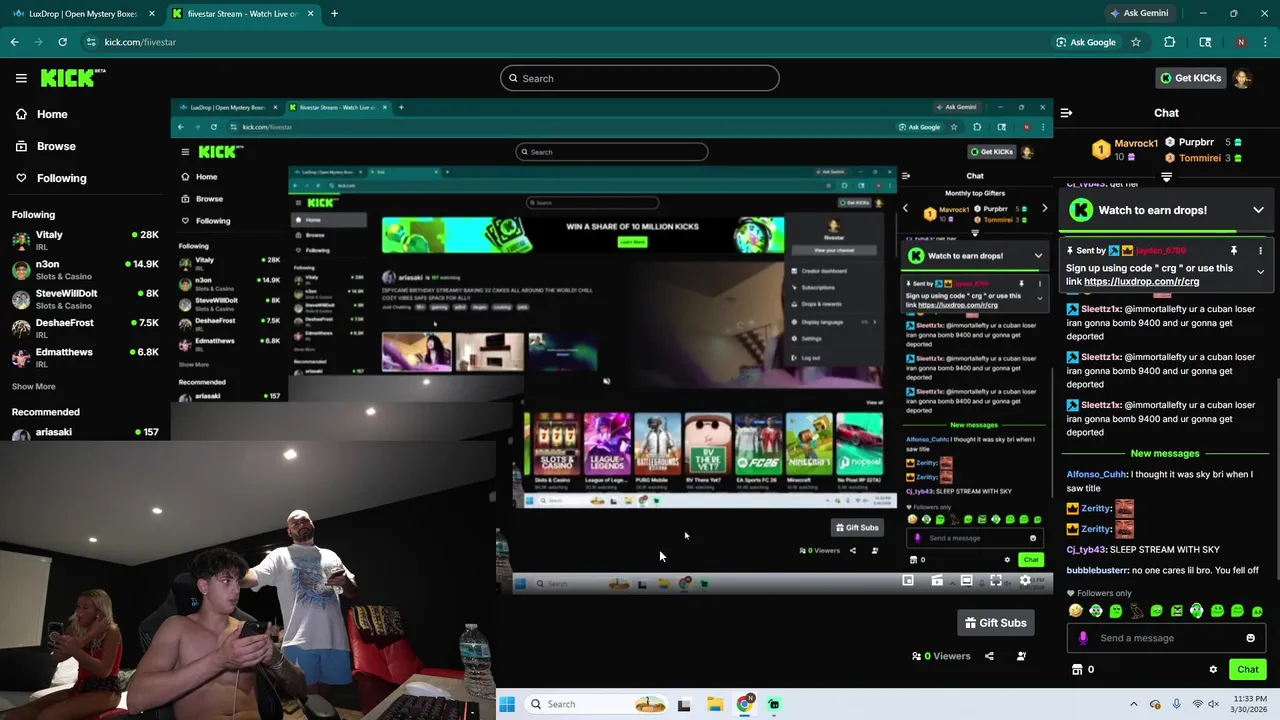
Task: Click the Ask Gemini button in title bar
Action: point(1138,14)
